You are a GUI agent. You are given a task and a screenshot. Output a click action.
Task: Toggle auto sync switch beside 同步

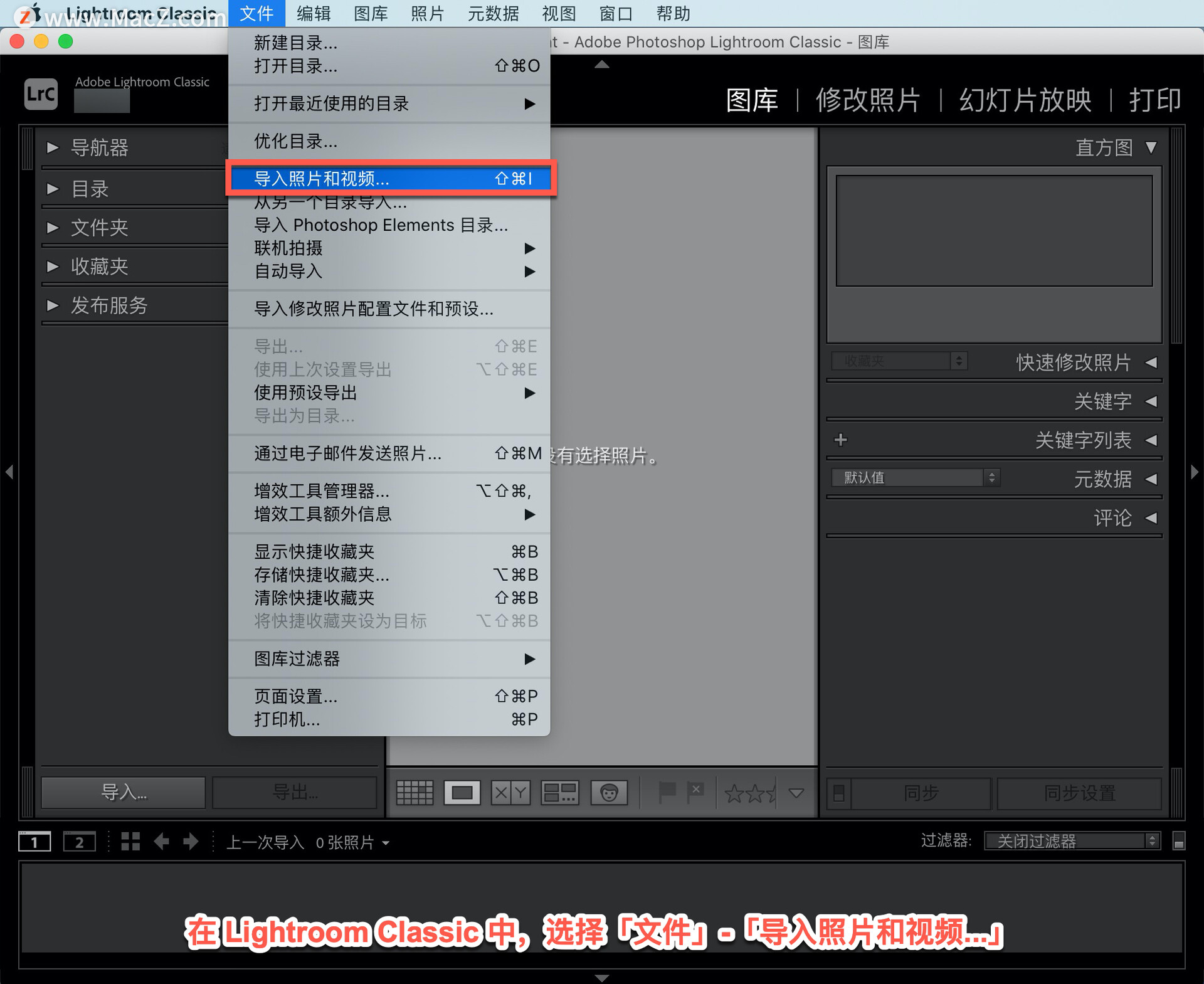pyautogui.click(x=838, y=793)
